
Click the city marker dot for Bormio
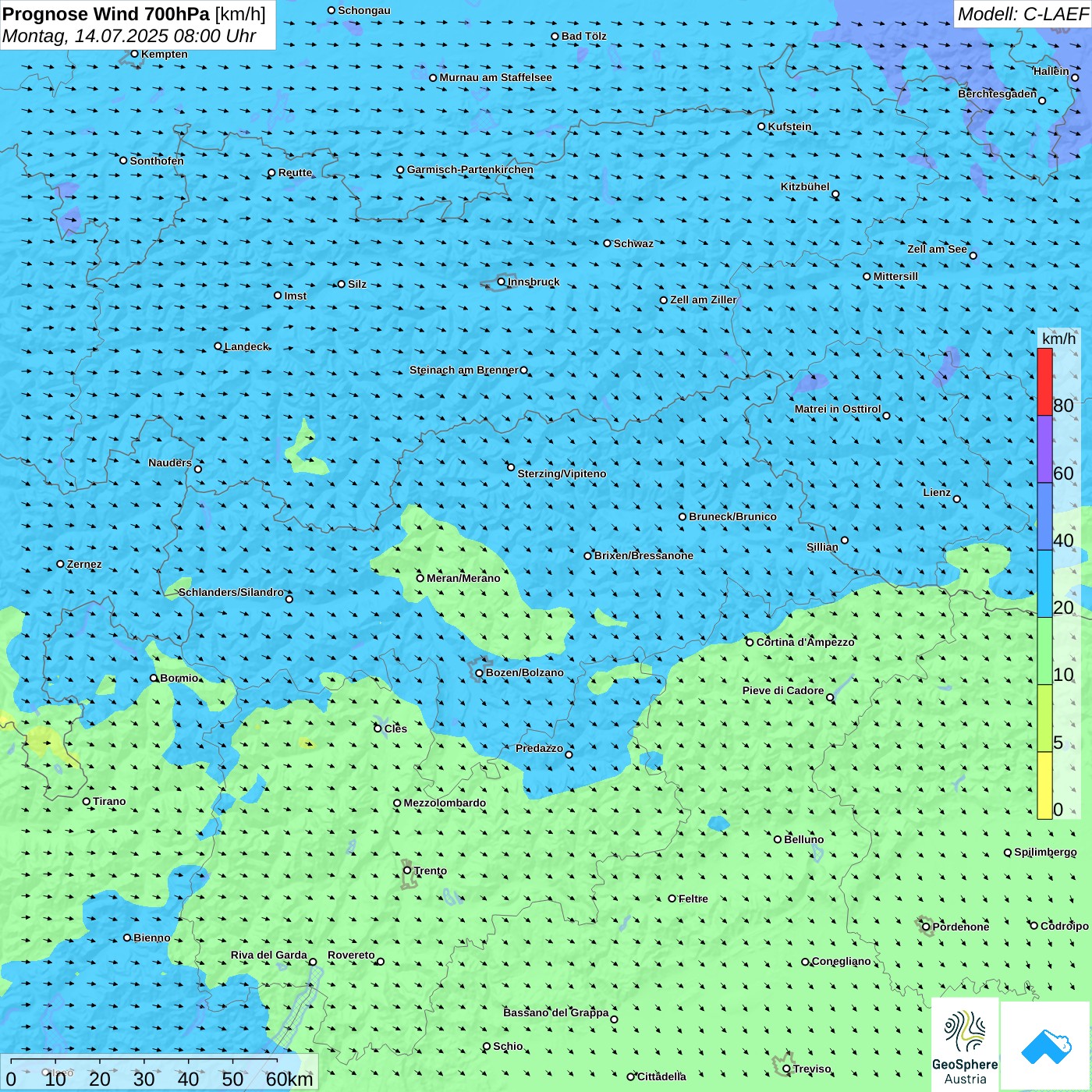(x=154, y=678)
